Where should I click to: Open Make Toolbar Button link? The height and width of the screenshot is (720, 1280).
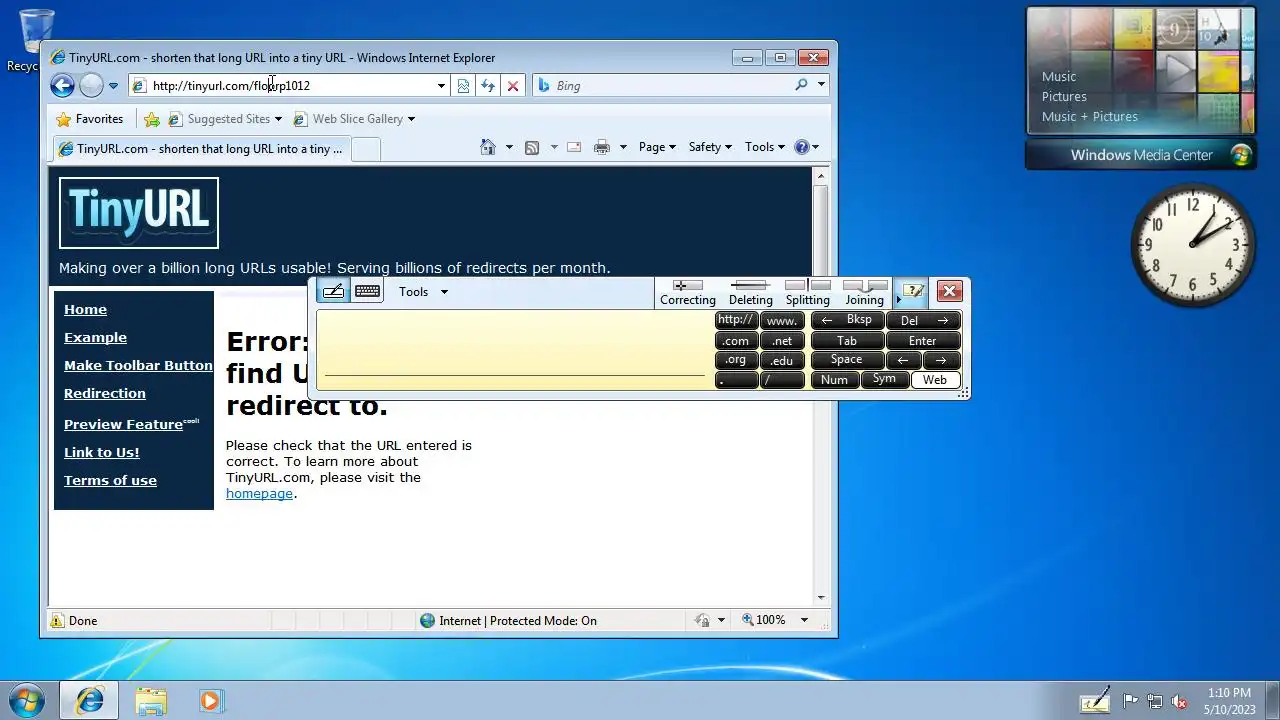click(138, 366)
